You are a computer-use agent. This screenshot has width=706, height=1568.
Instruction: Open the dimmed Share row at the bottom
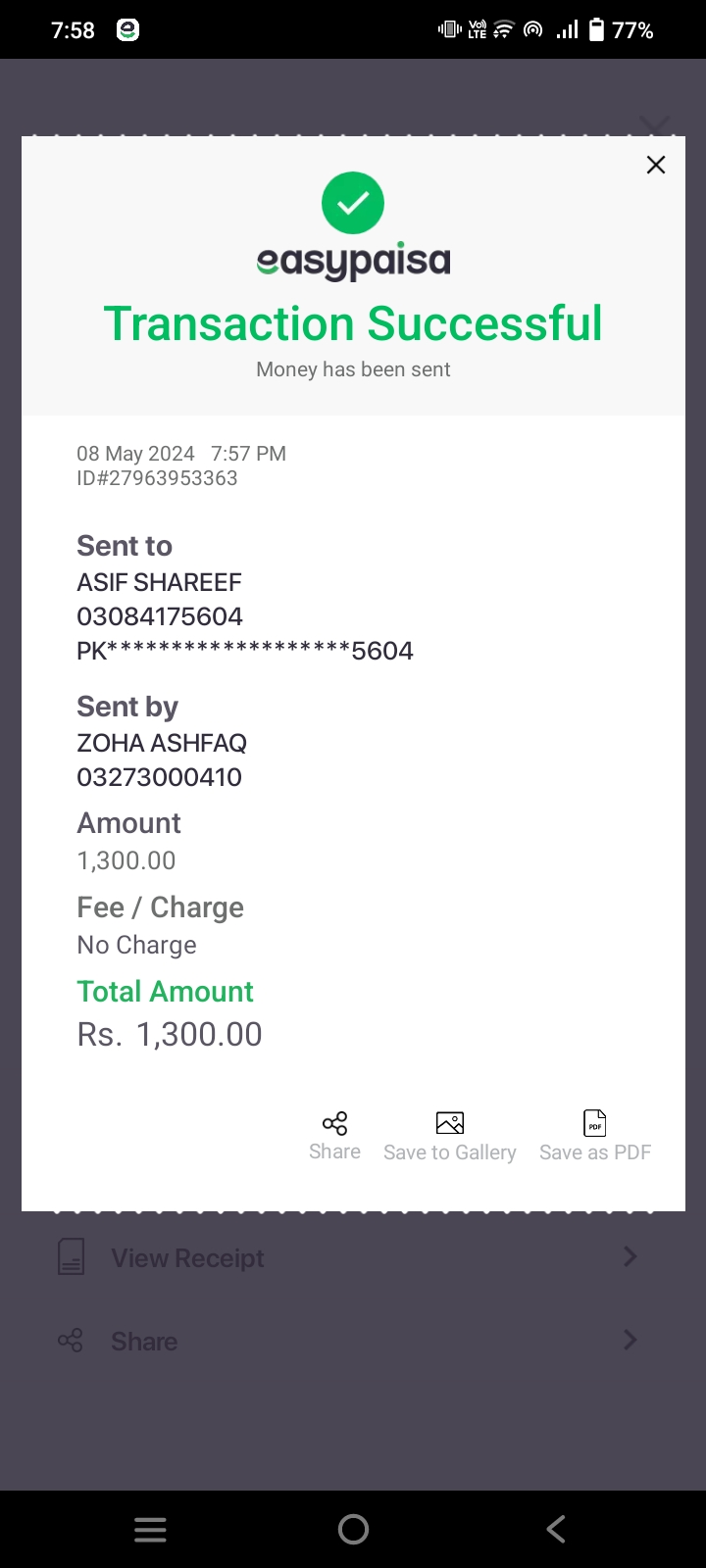pyautogui.click(x=353, y=1341)
